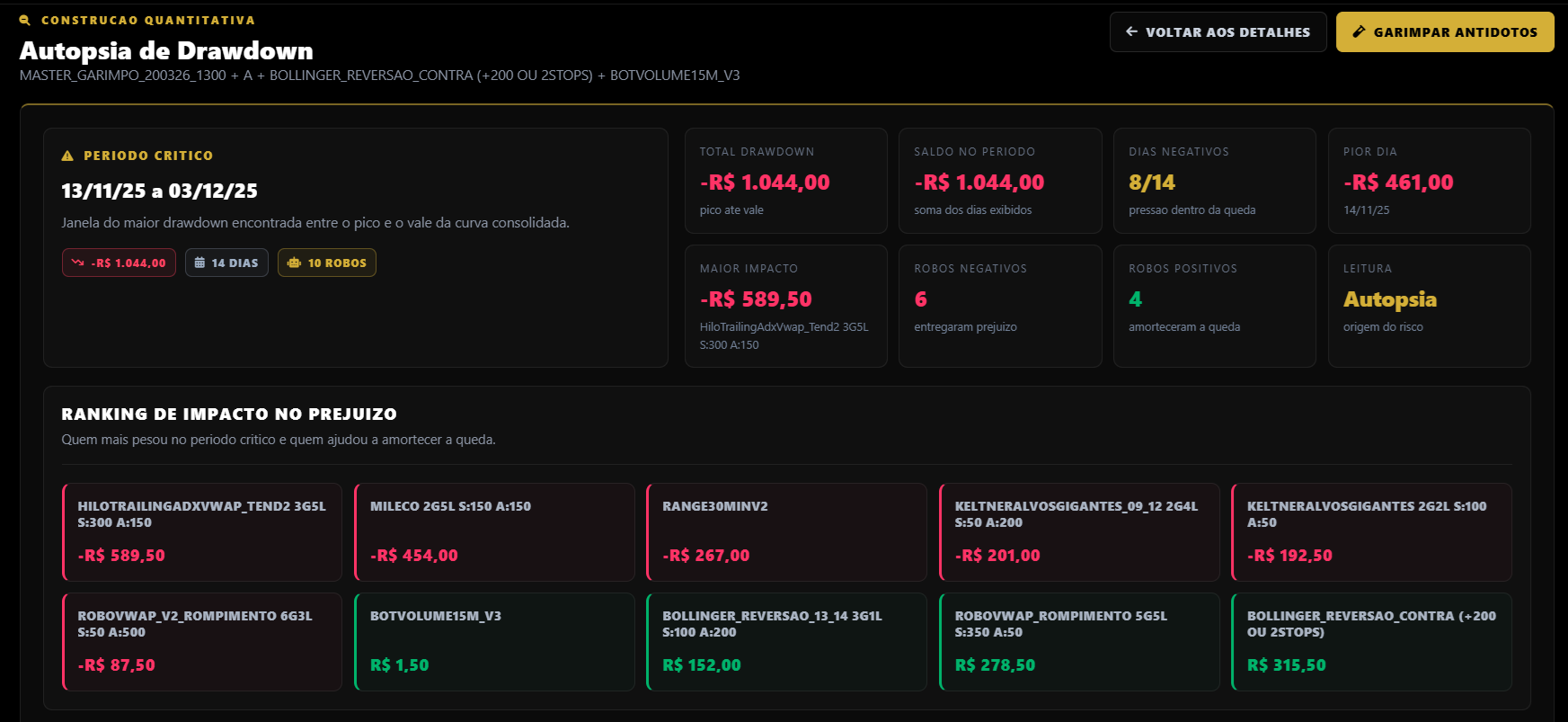Click the value R$ 315,50

[x=1287, y=665]
